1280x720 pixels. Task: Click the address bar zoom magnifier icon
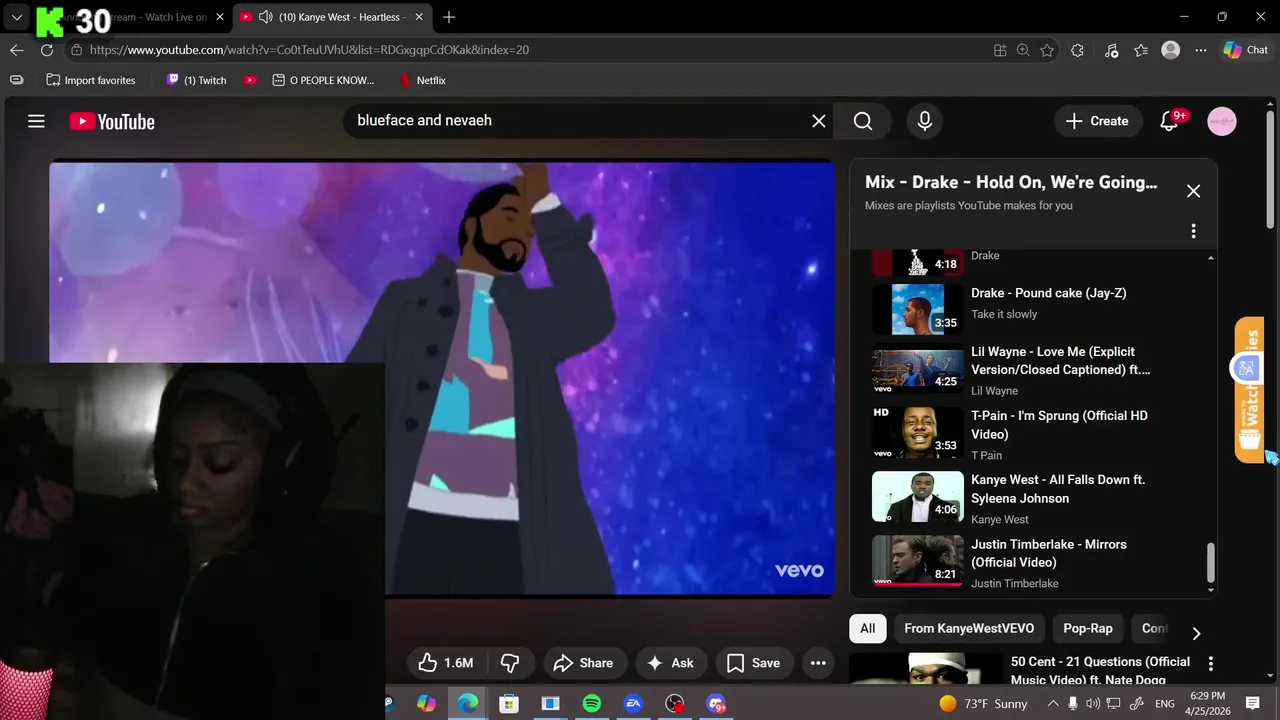(1023, 50)
